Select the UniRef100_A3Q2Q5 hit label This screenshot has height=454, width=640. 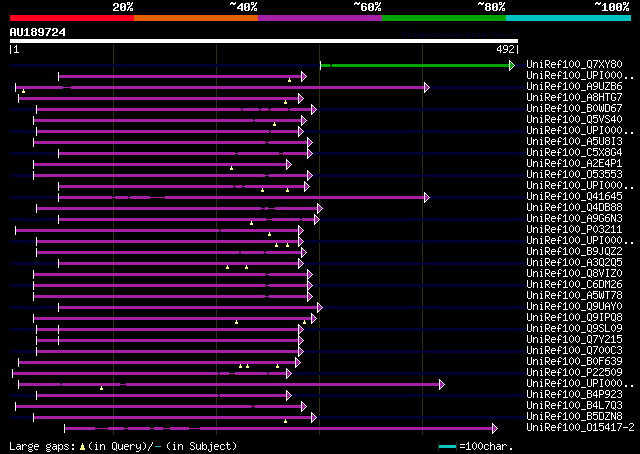pos(574,262)
